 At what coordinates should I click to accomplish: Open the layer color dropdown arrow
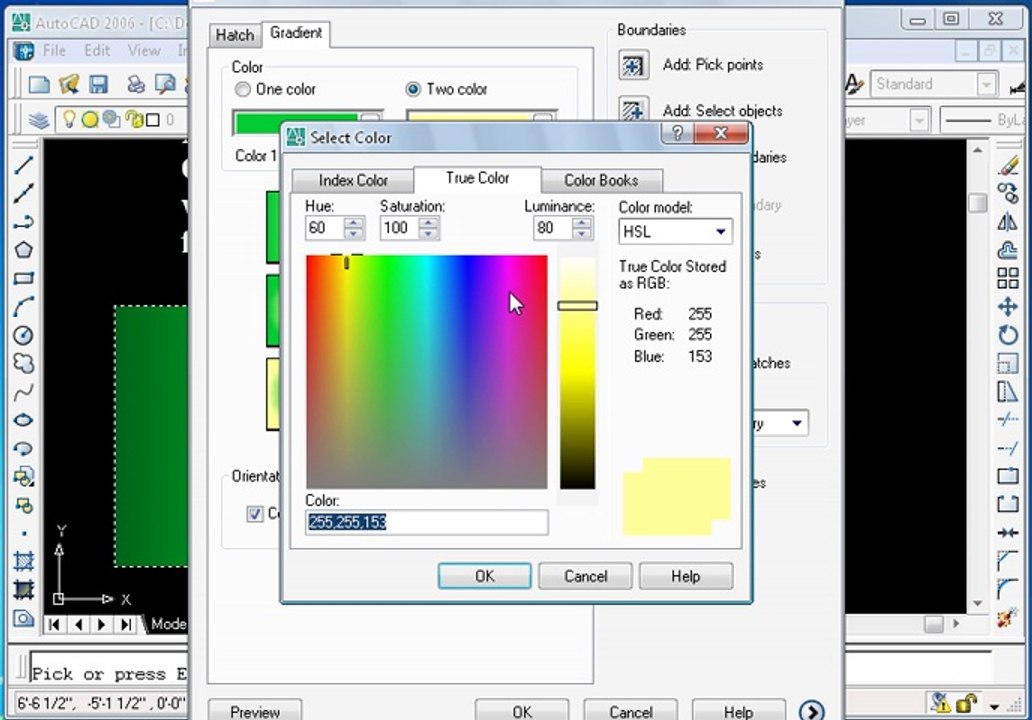pos(919,120)
